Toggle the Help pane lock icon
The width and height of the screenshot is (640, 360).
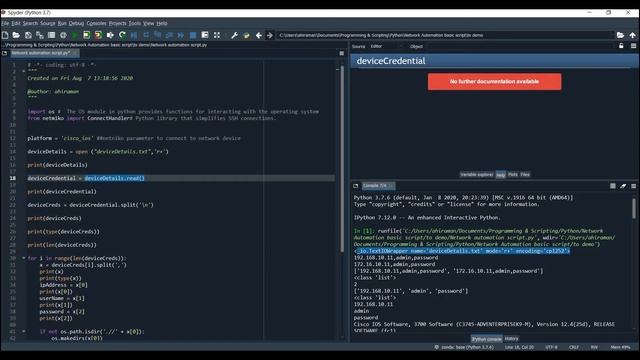point(621,46)
